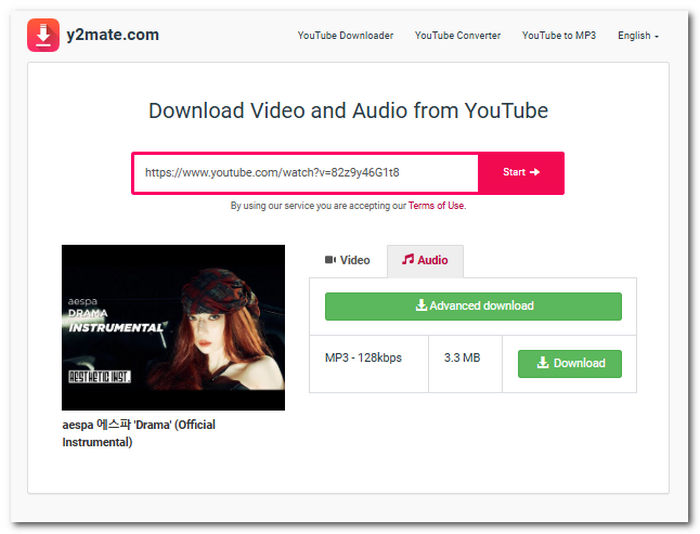Open the Terms of Use link
The image size is (700, 534).
[x=436, y=205]
